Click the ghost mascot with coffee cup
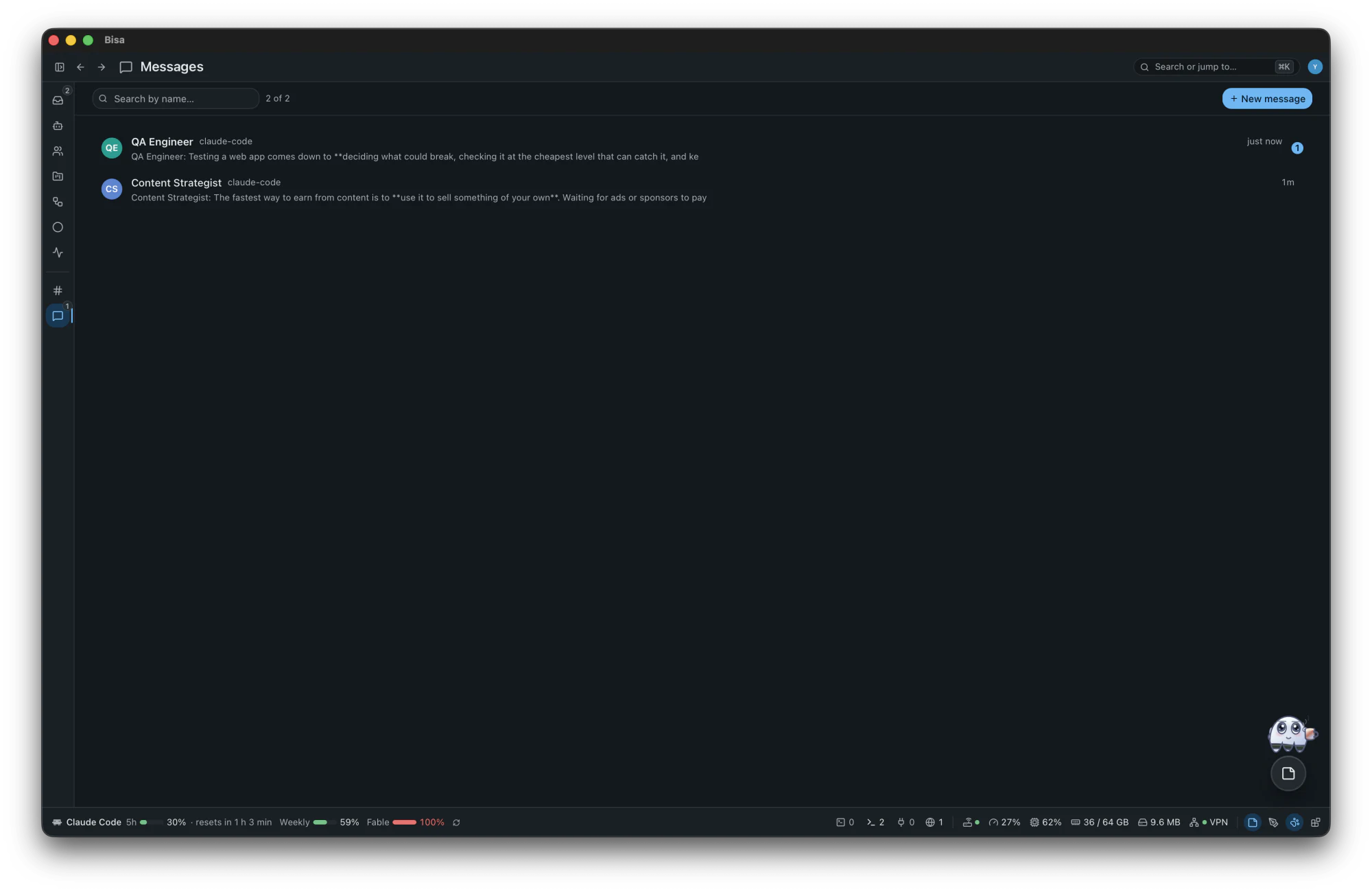Image resolution: width=1372 pixels, height=892 pixels. tap(1291, 734)
